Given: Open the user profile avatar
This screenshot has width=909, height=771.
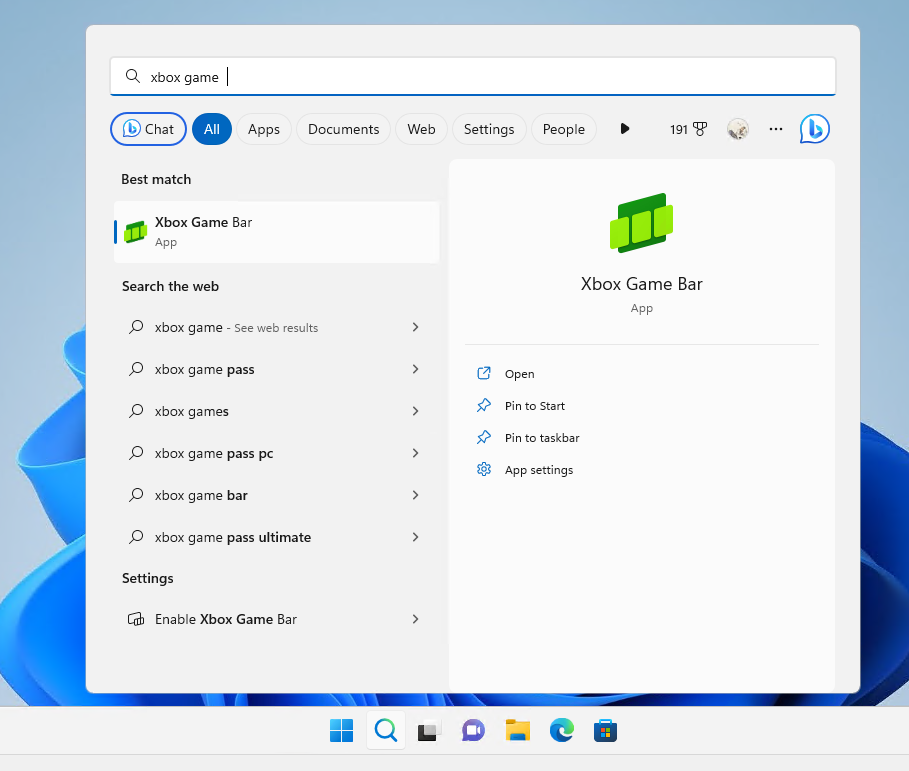Looking at the screenshot, I should [x=738, y=129].
